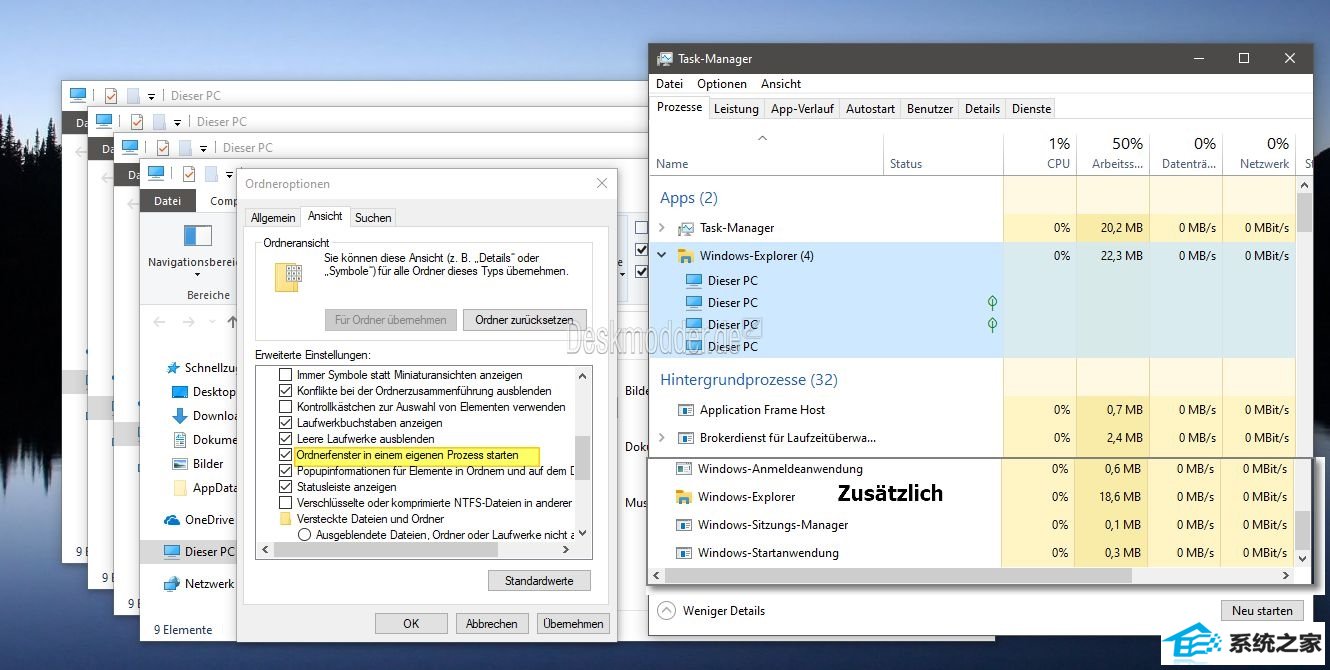Screen dimensions: 1330x670
Task: Click the Explorer Back arrow button
Action: 160,322
